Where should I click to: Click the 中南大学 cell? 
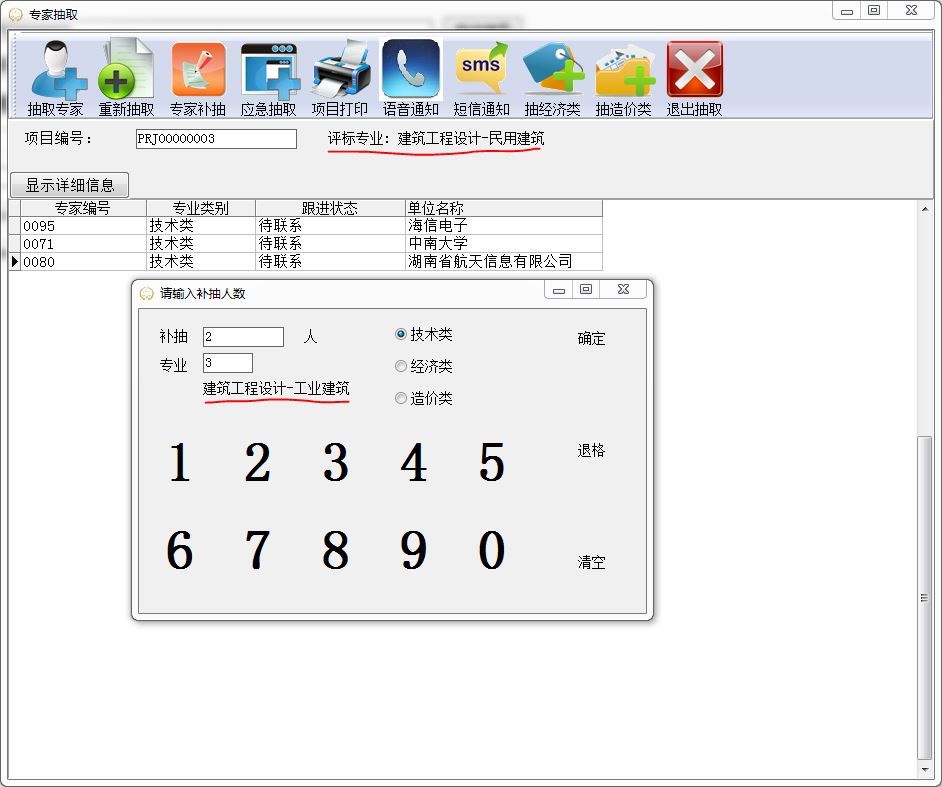click(x=503, y=244)
